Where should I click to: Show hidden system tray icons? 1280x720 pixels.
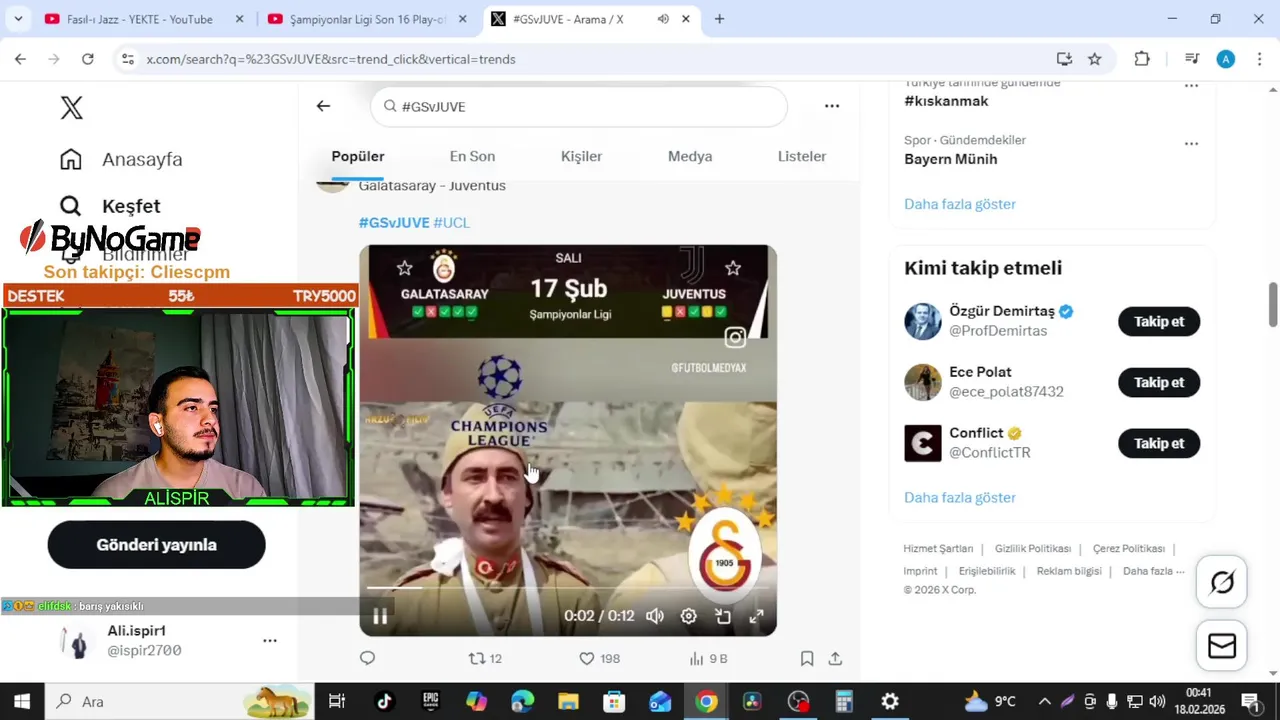[x=1044, y=701]
